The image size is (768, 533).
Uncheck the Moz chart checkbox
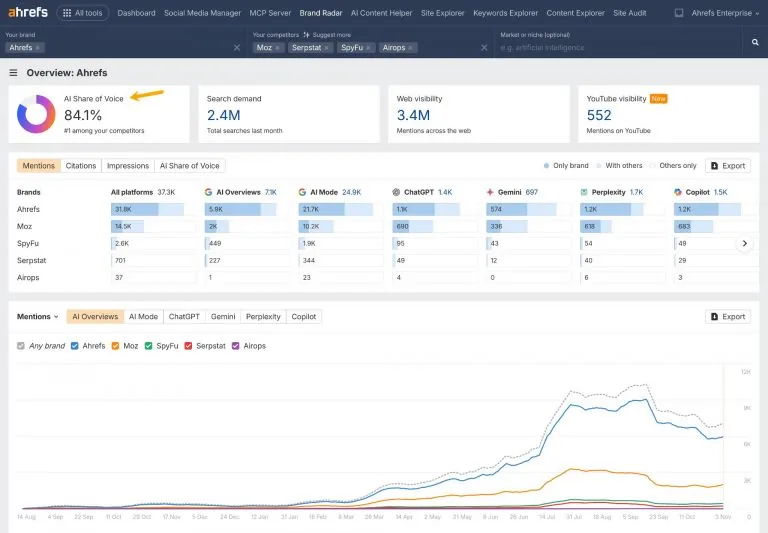point(116,346)
